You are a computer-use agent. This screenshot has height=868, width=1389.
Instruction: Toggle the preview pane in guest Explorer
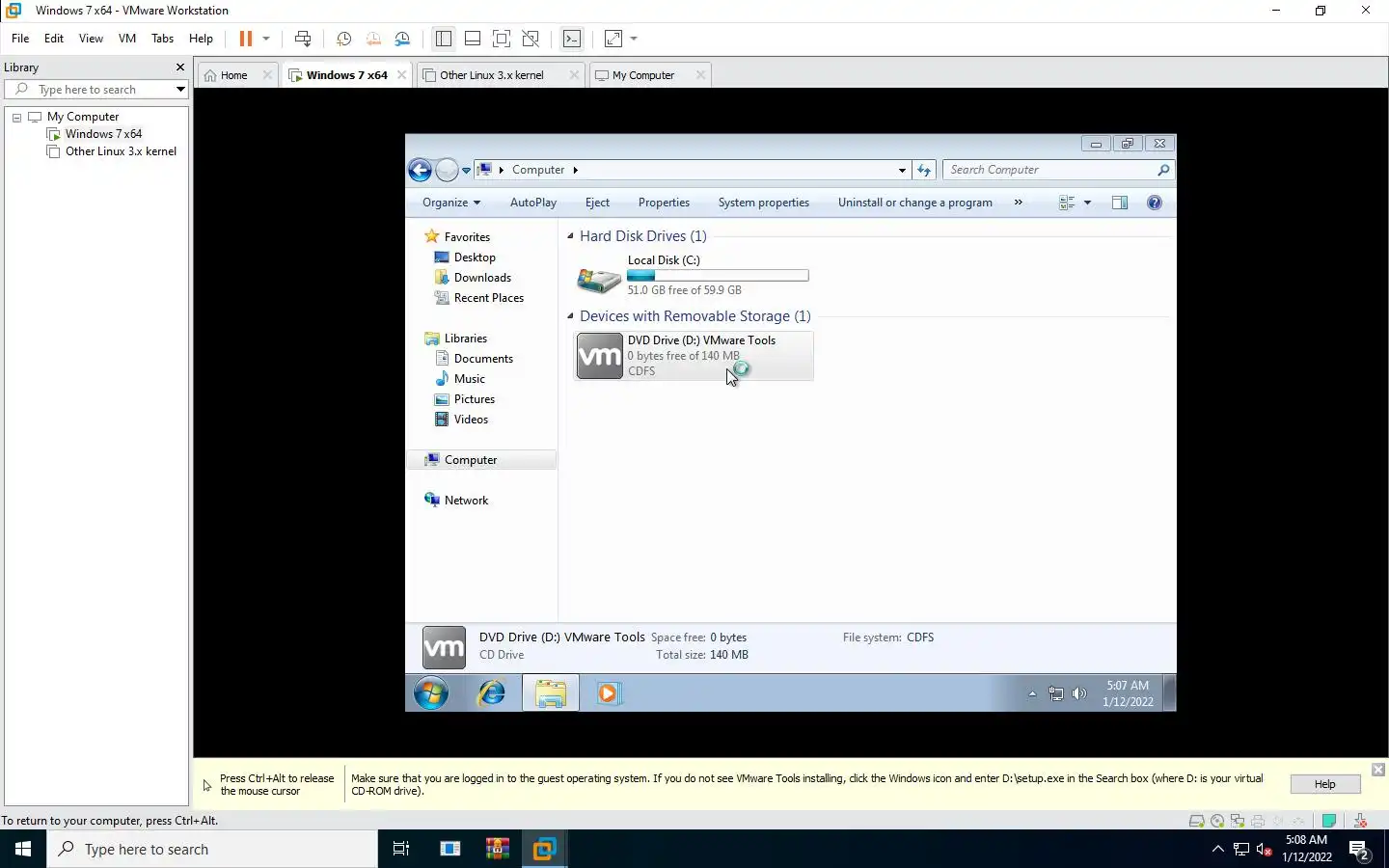[1120, 203]
